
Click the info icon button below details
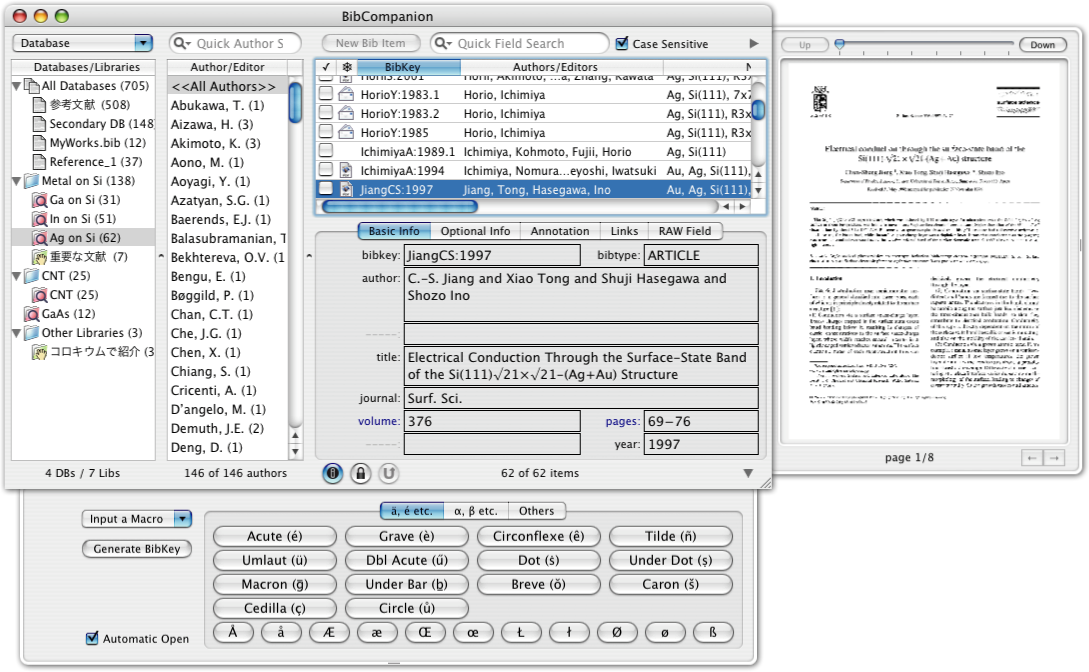coord(333,473)
